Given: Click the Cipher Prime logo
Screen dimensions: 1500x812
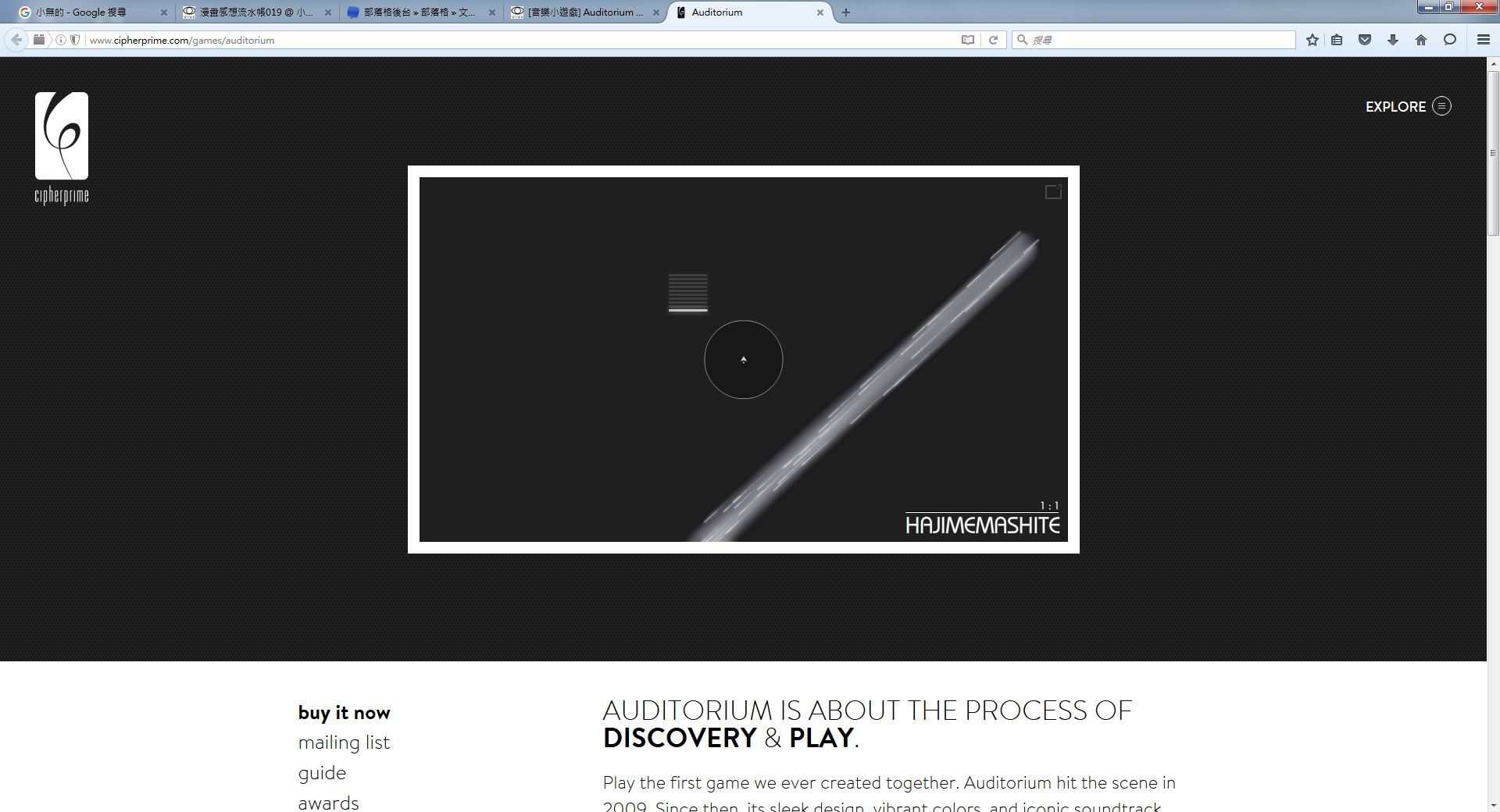Looking at the screenshot, I should click(x=62, y=148).
